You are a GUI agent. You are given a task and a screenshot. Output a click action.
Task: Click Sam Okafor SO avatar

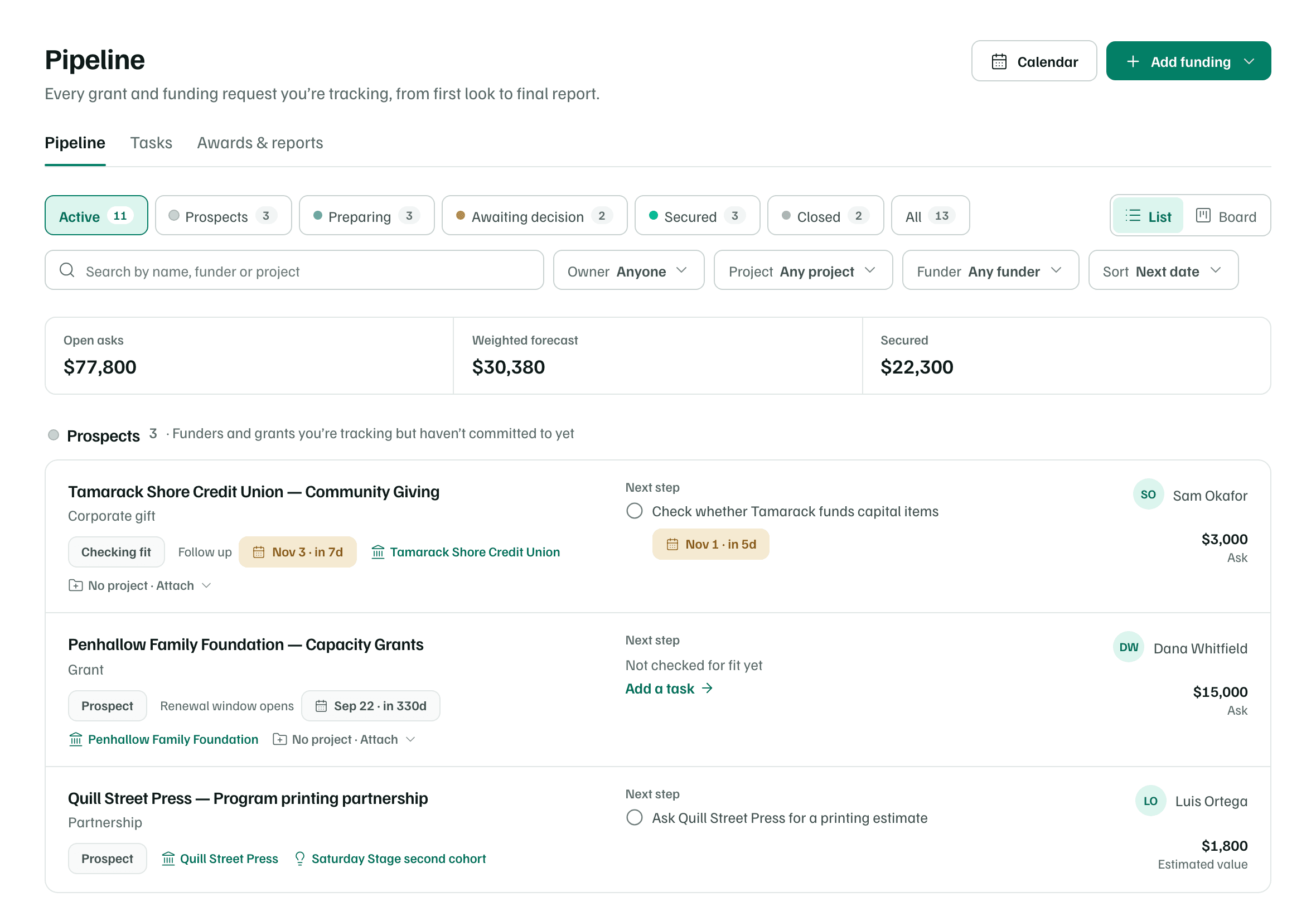[x=1148, y=494]
